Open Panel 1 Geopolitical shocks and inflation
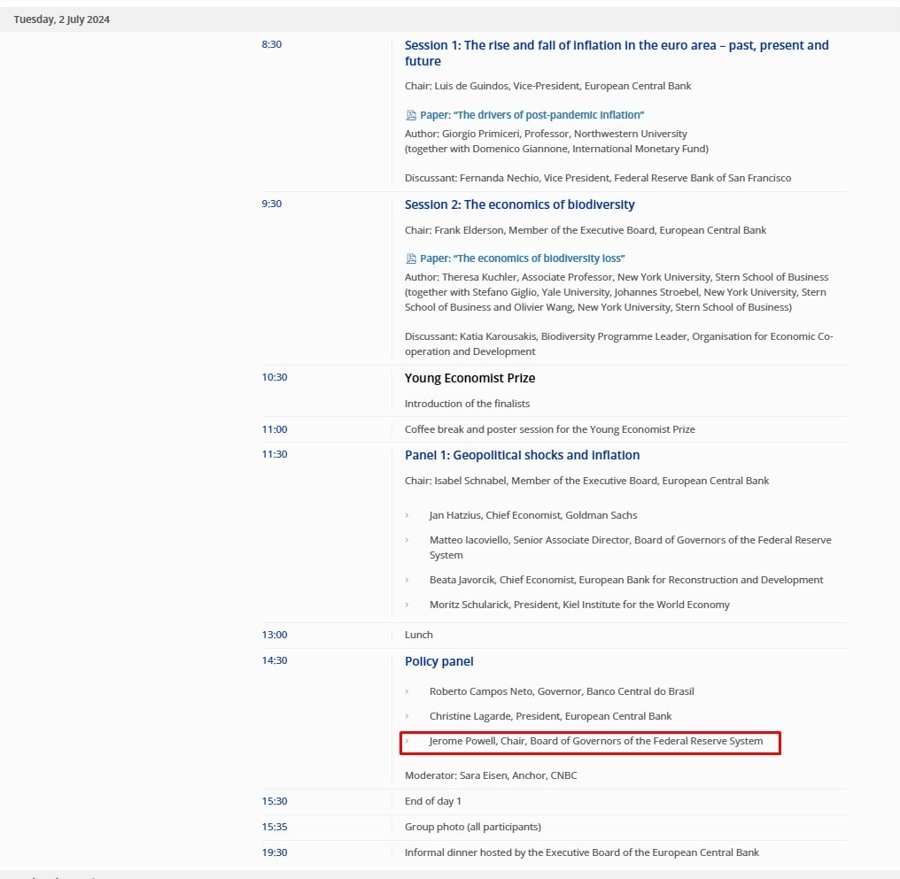 (522, 455)
